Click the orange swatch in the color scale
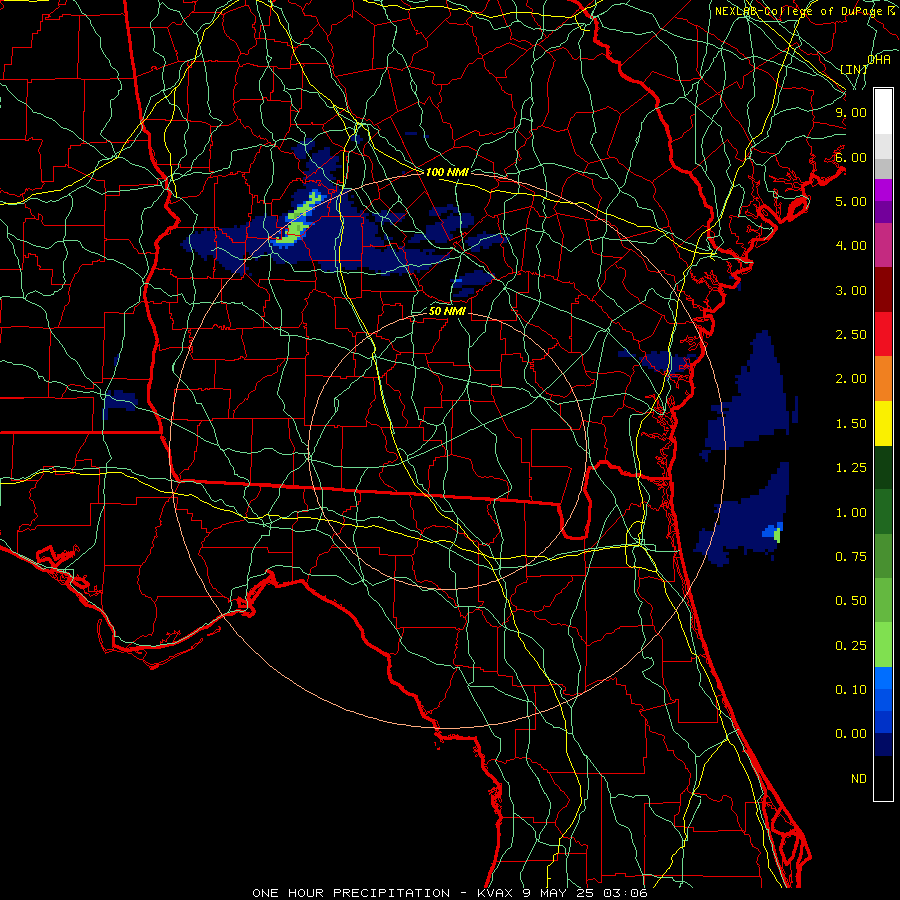Viewport: 900px width, 900px height. tap(883, 379)
